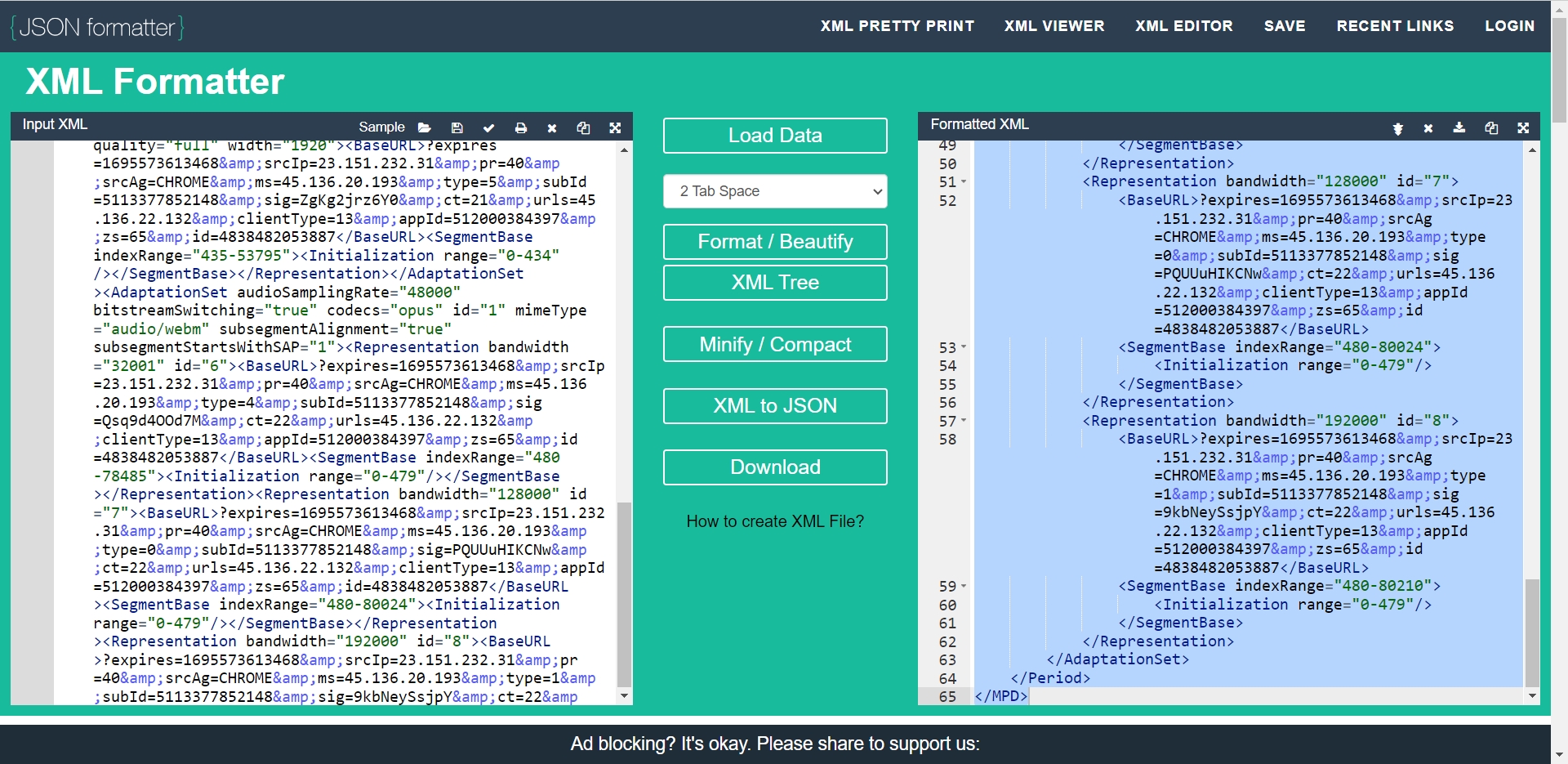Expand the Formatted XML panel to fullscreen
The height and width of the screenshot is (764, 1568).
1523,127
